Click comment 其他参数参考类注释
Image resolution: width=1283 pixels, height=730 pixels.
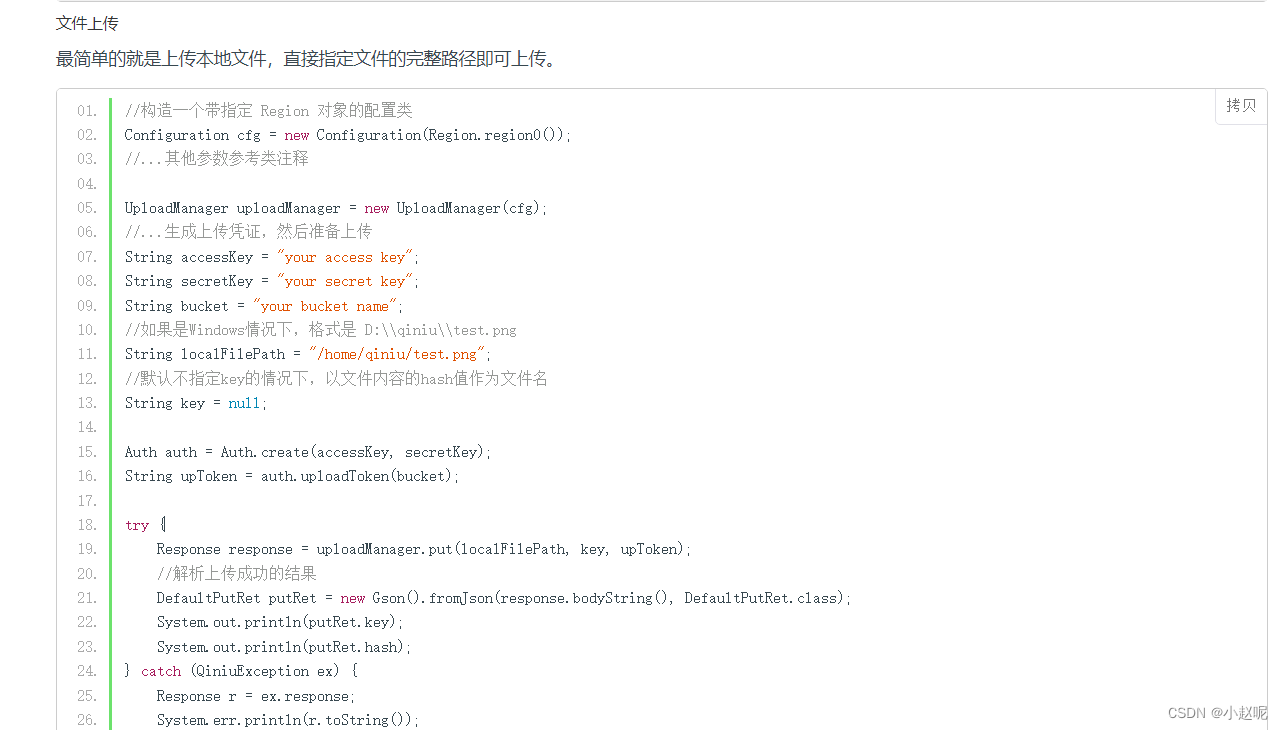(x=217, y=159)
